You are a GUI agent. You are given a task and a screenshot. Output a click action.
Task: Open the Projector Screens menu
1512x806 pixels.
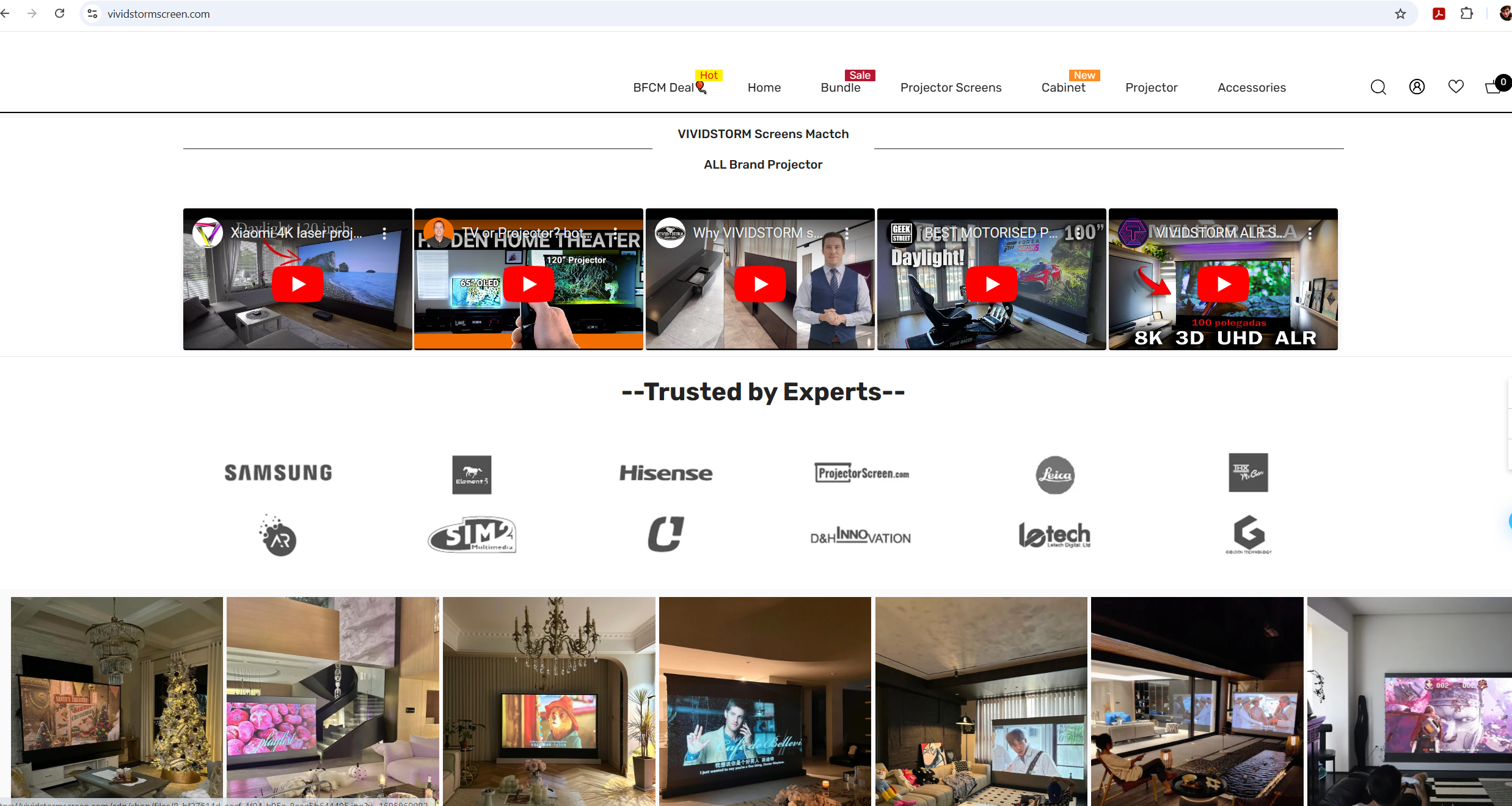click(951, 87)
